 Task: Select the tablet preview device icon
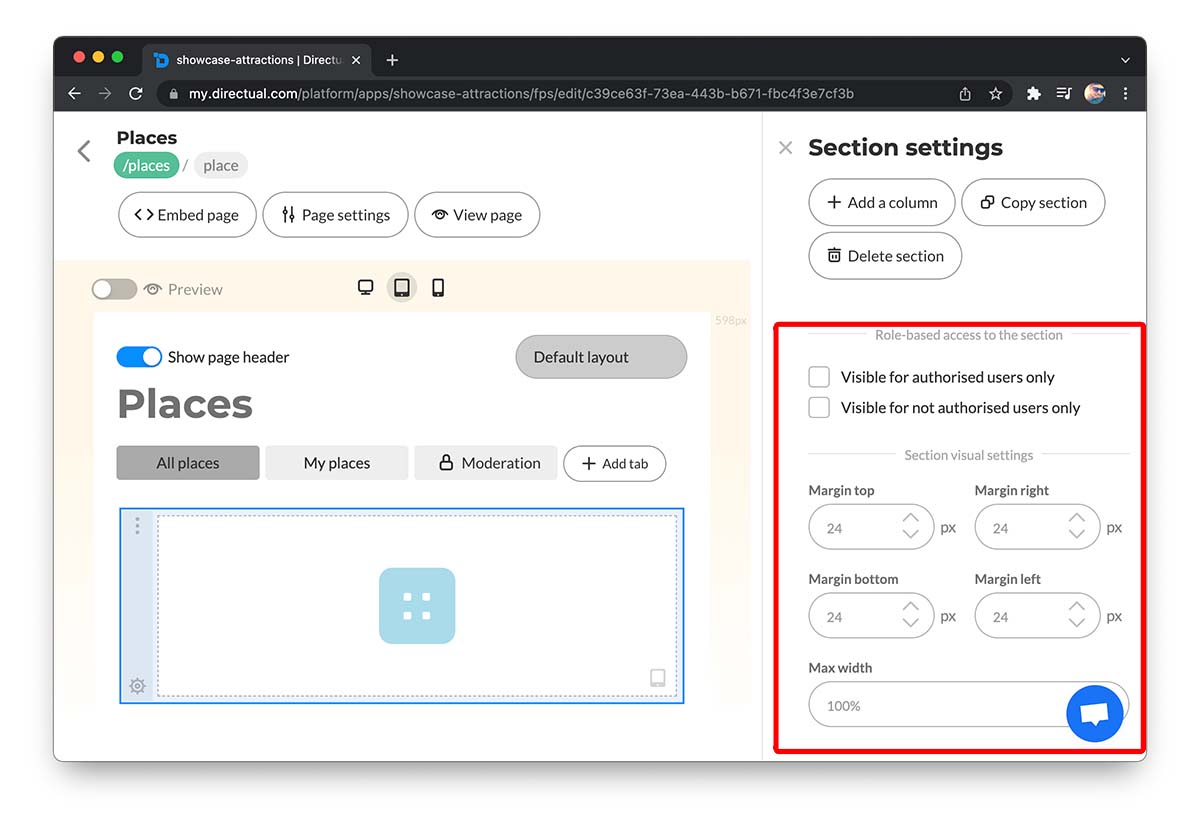[x=402, y=288]
